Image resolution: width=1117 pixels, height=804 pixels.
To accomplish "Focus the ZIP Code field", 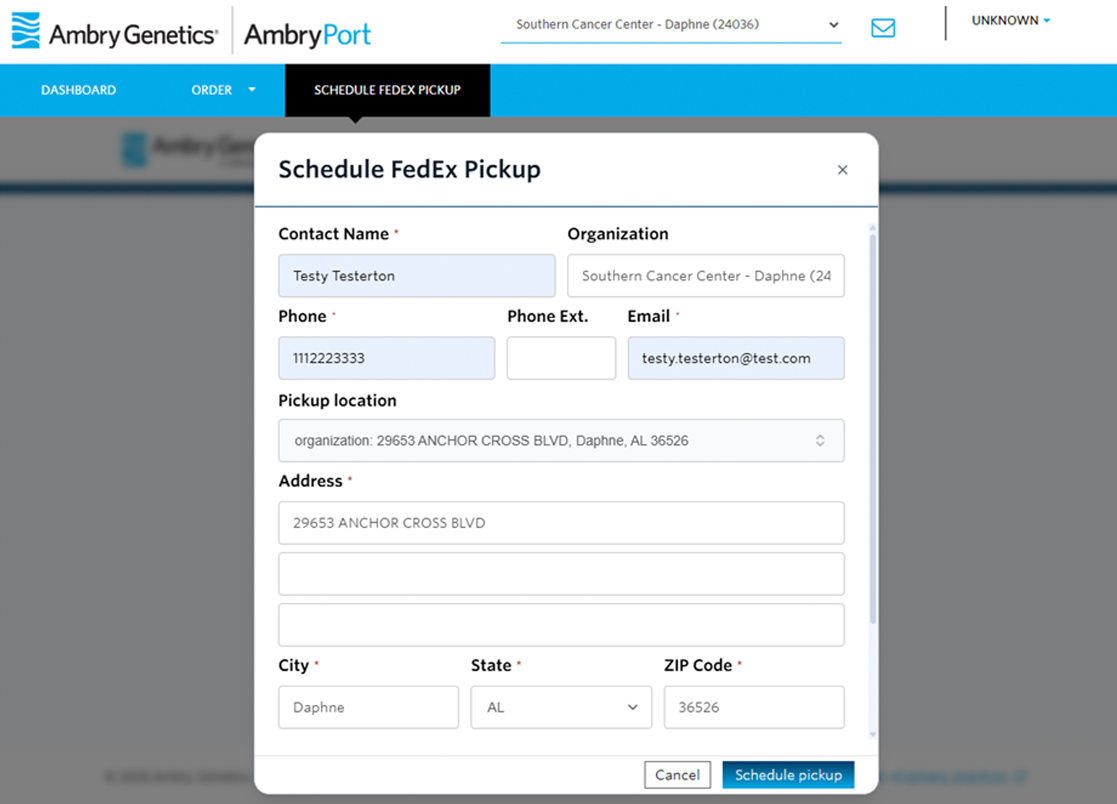I will tap(754, 707).
